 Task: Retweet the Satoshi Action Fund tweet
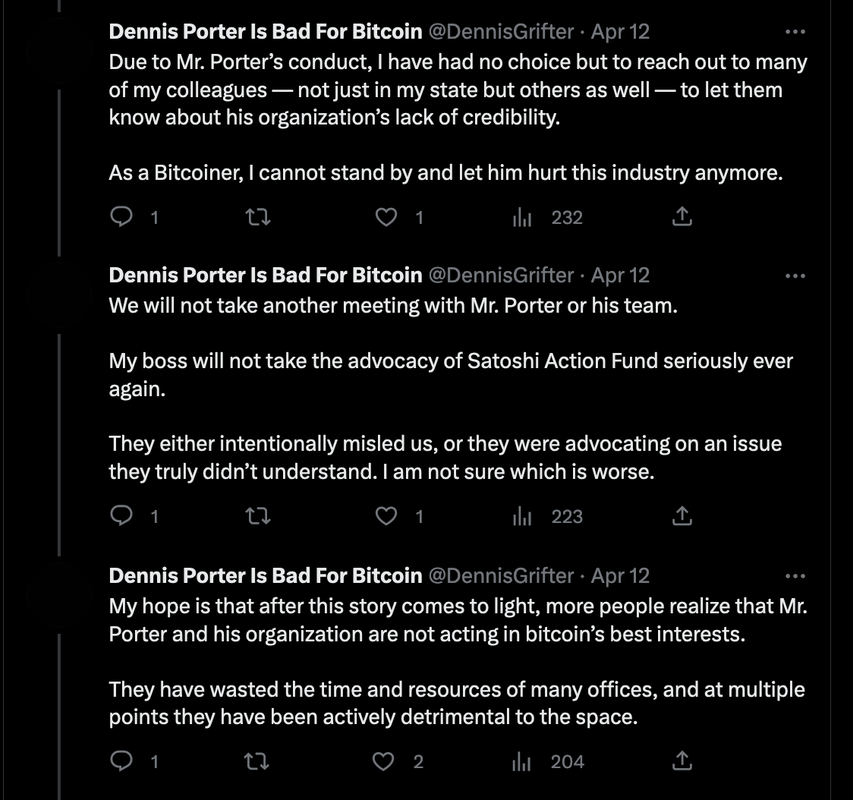pos(259,516)
